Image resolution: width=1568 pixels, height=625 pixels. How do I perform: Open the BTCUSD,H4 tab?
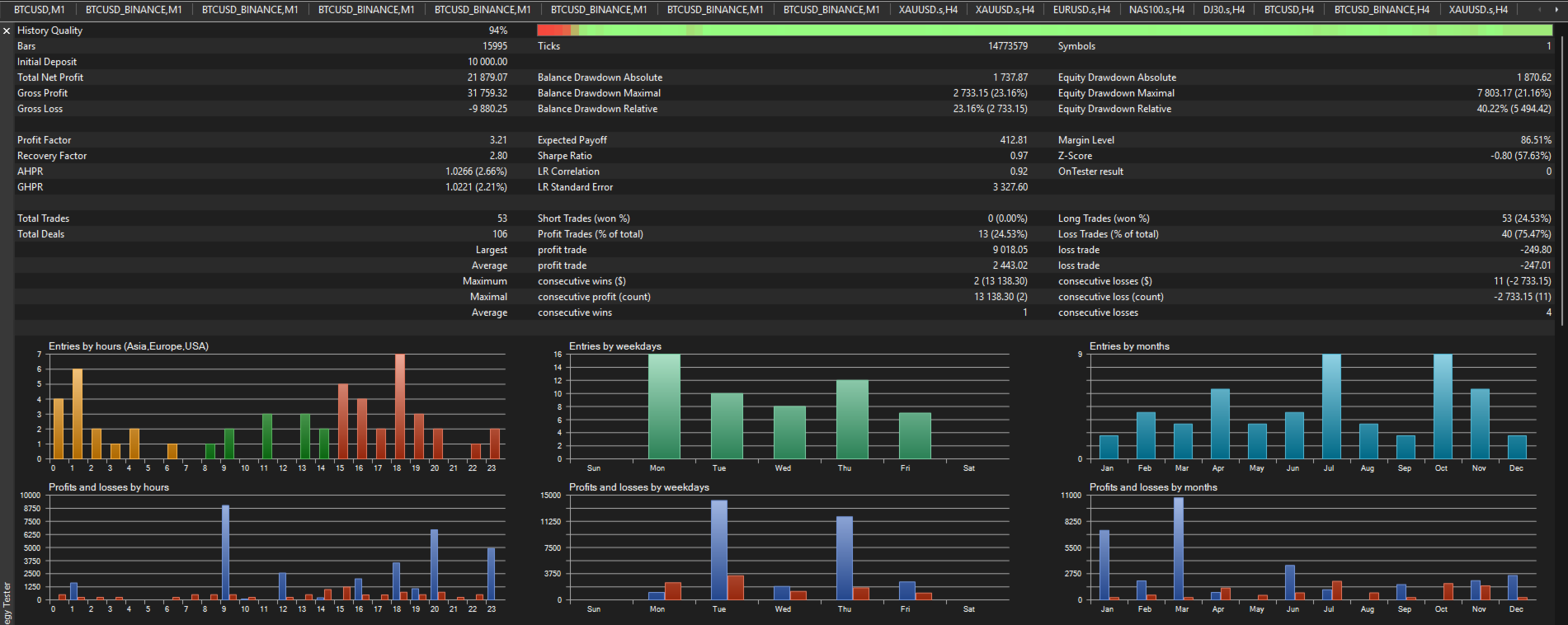[x=1288, y=10]
